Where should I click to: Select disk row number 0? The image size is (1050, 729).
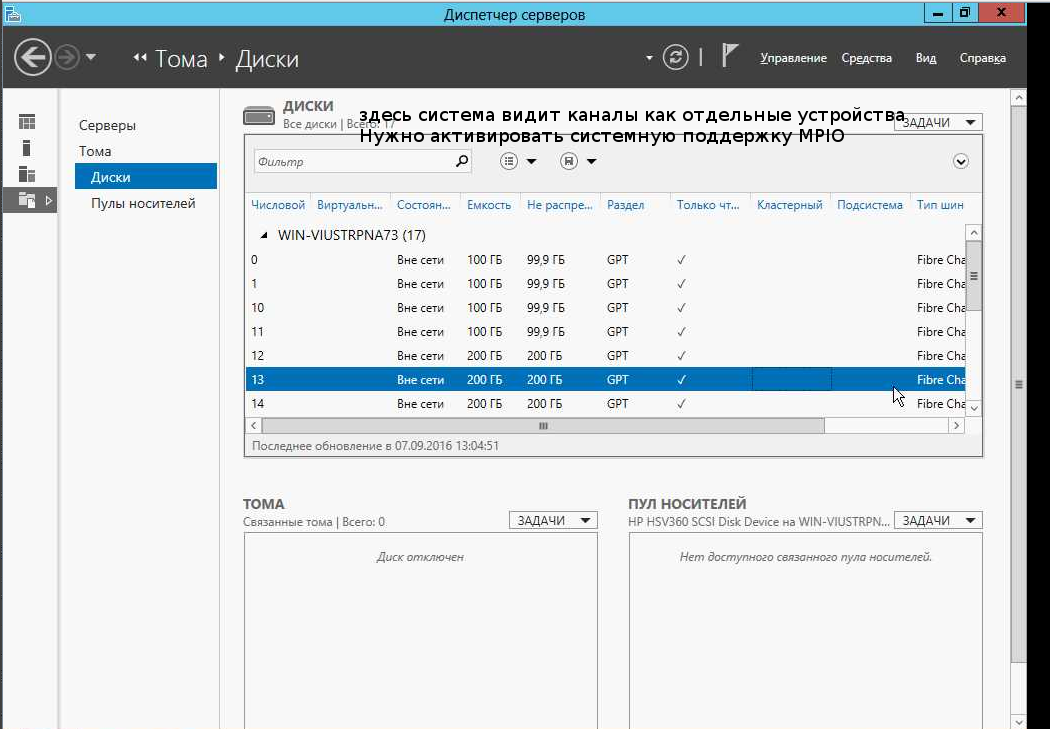point(605,260)
